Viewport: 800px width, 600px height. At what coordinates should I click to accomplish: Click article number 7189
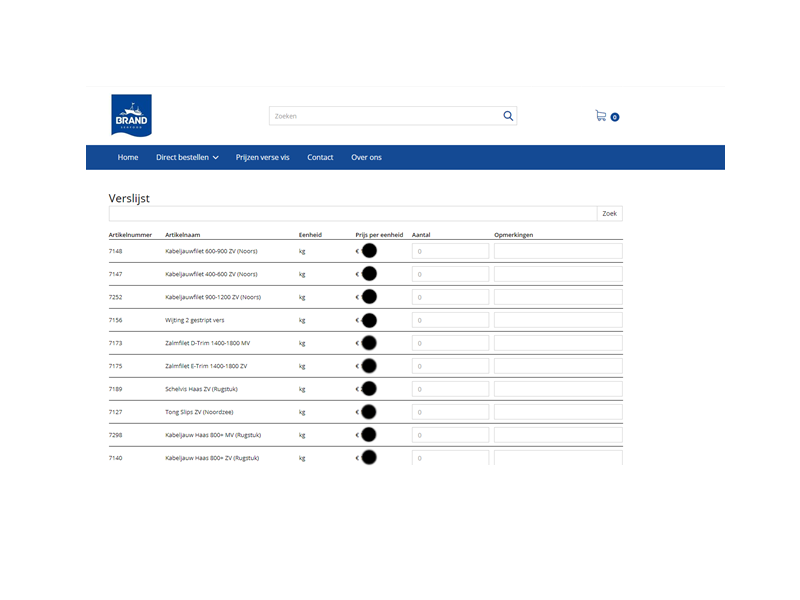(x=115, y=389)
